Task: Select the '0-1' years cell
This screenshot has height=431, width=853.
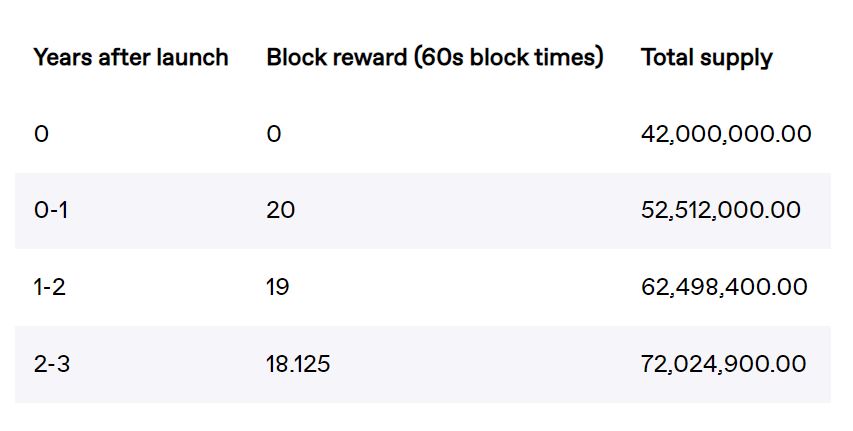Action: coord(51,210)
